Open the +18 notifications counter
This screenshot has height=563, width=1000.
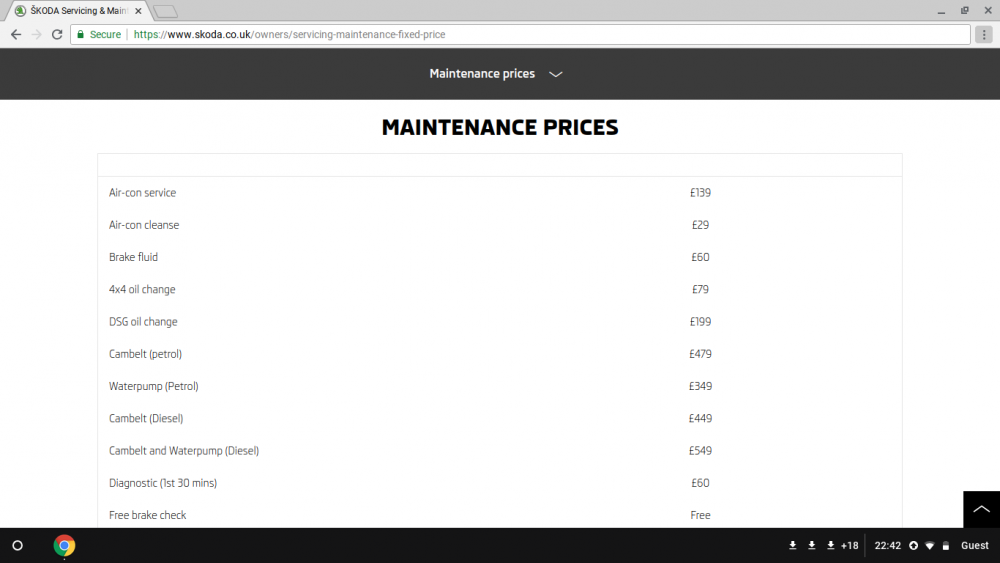tap(849, 546)
